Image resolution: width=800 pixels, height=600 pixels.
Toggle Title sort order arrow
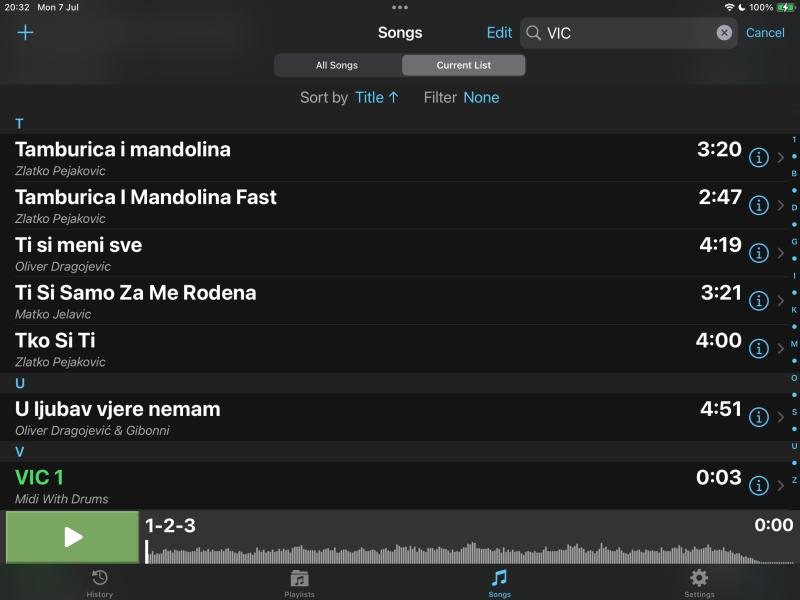coord(393,97)
